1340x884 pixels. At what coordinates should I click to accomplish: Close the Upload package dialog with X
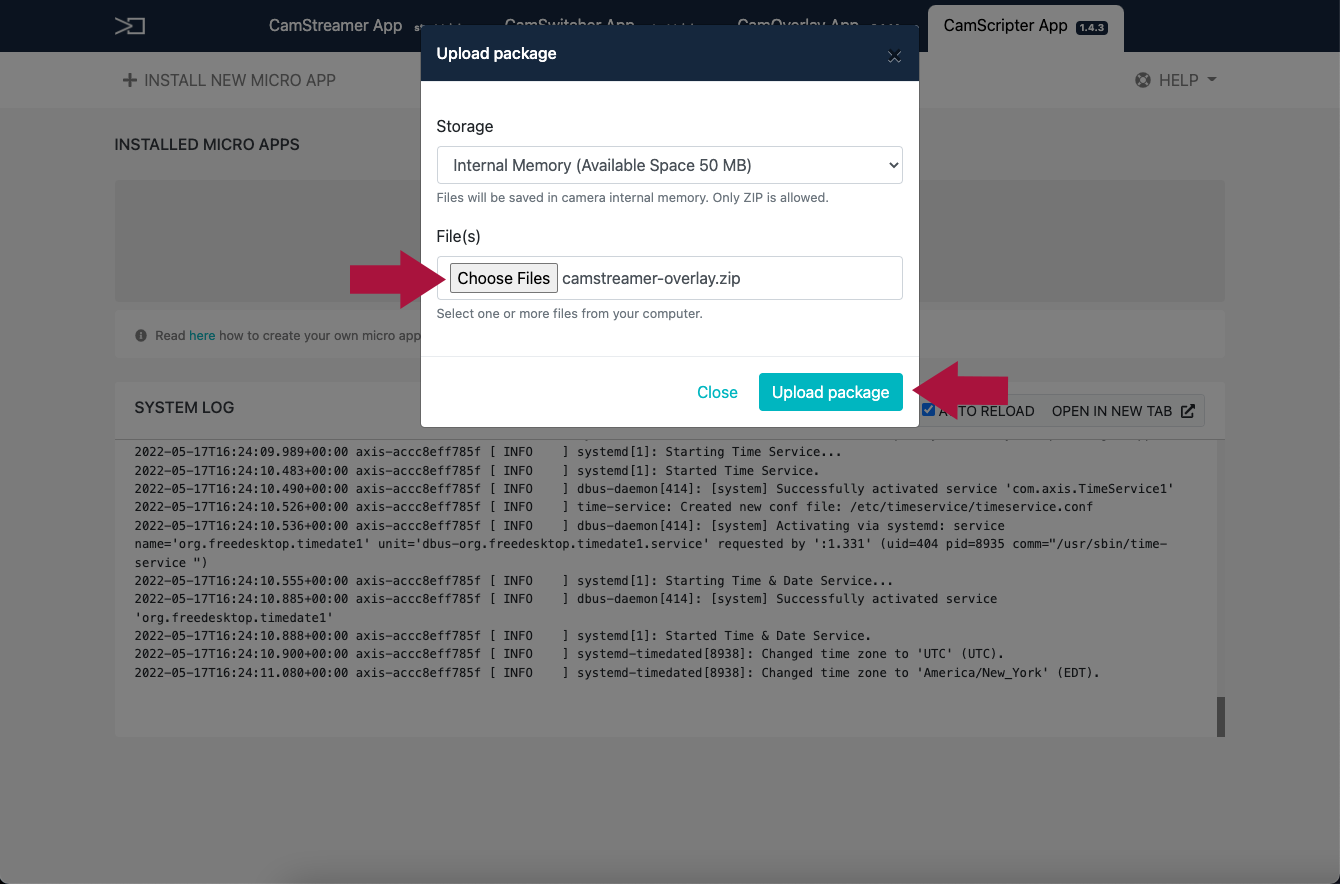tap(894, 56)
